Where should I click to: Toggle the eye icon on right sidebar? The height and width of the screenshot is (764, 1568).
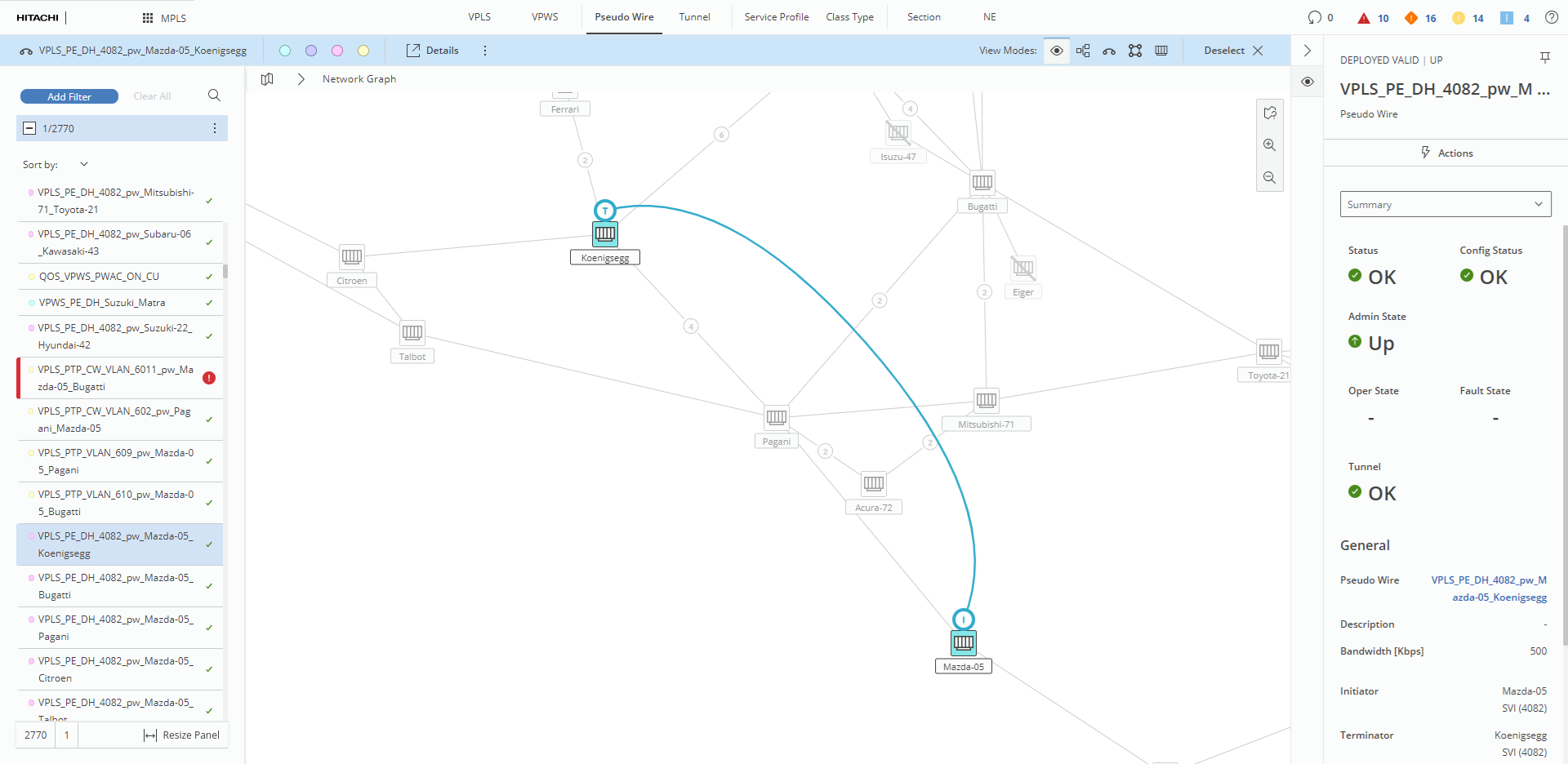(1307, 82)
